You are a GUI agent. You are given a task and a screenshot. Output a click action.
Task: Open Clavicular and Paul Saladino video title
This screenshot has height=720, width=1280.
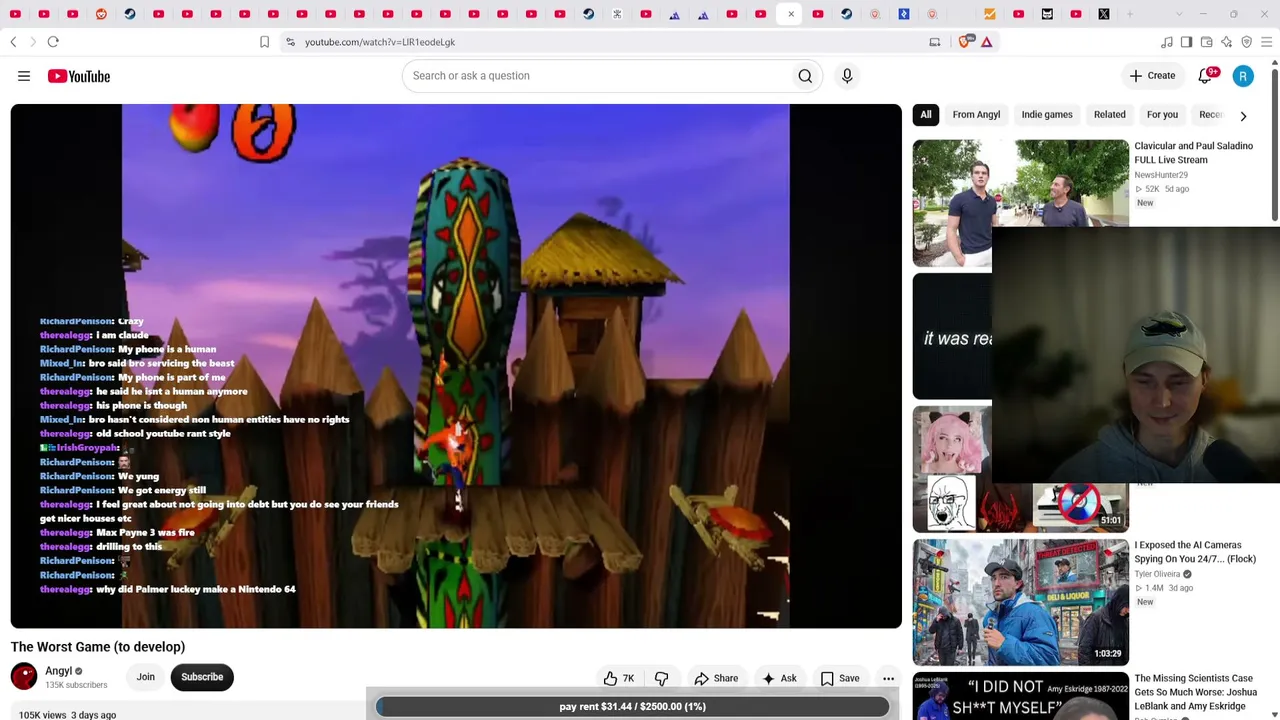pos(1193,153)
